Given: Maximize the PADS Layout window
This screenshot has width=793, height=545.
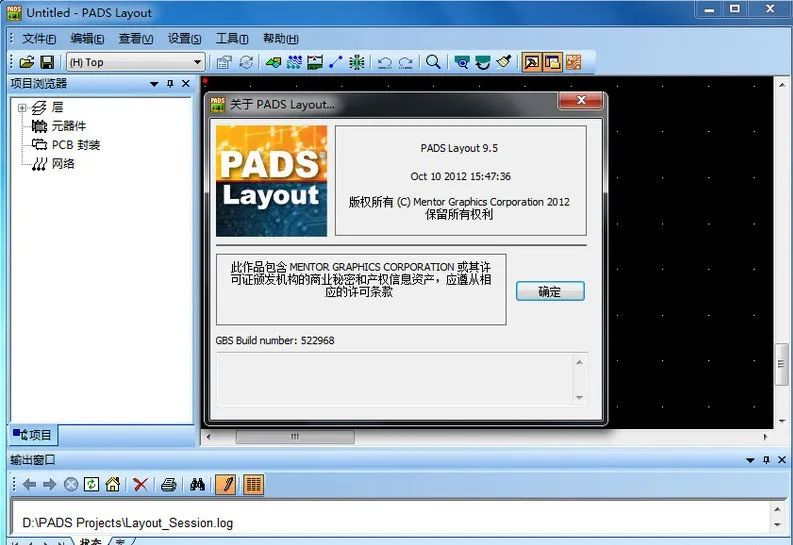Looking at the screenshot, I should click(x=735, y=9).
